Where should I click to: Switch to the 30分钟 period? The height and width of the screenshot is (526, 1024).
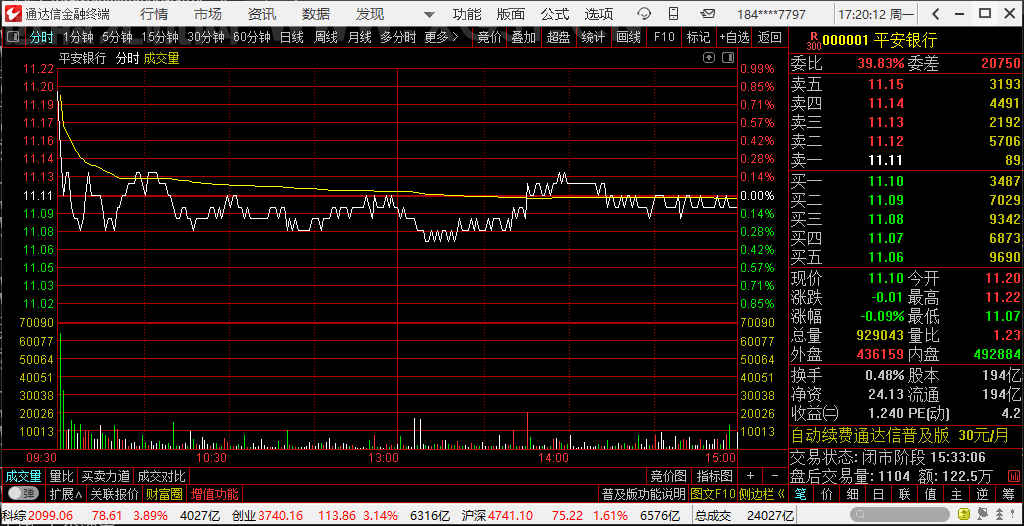(x=206, y=37)
